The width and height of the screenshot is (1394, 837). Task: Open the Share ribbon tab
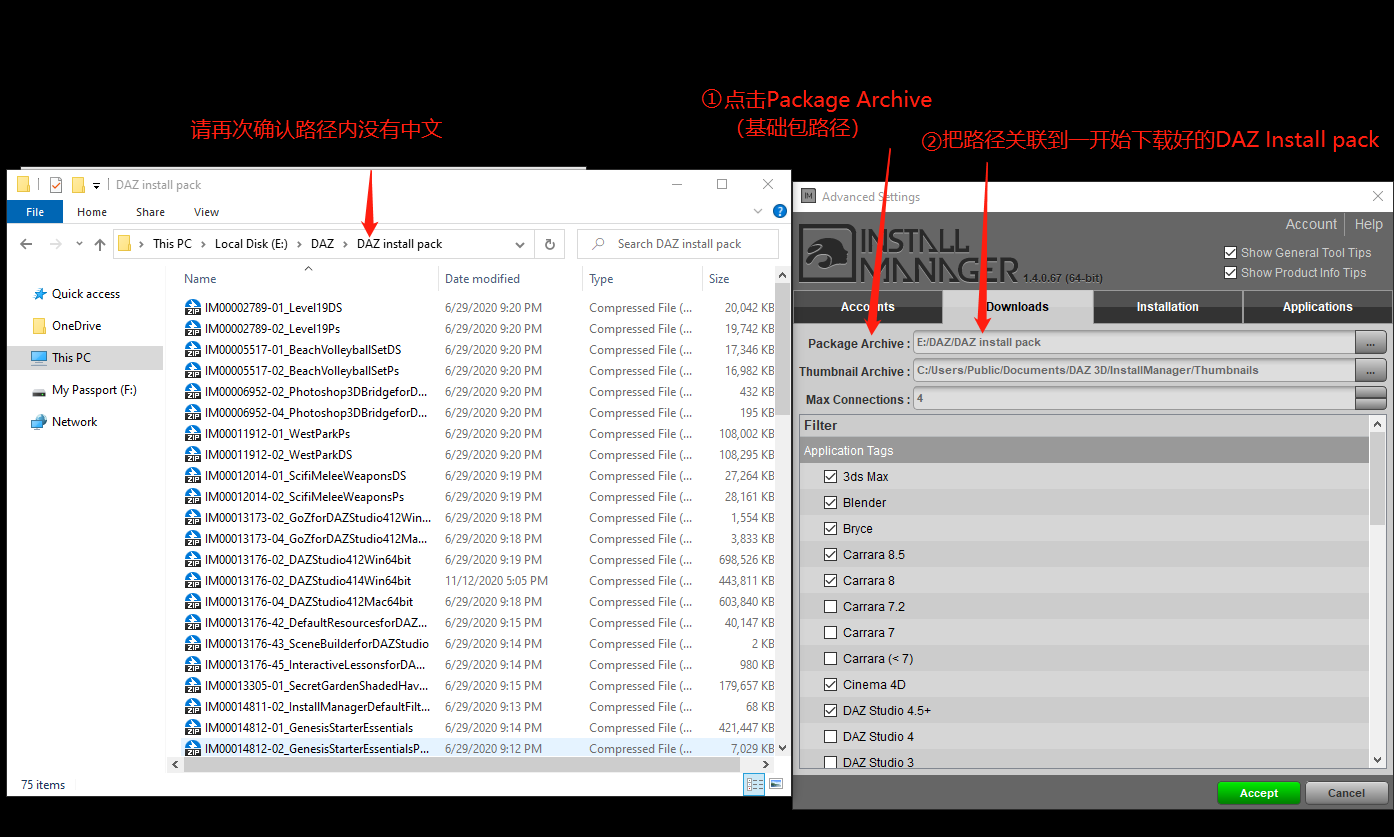click(151, 212)
